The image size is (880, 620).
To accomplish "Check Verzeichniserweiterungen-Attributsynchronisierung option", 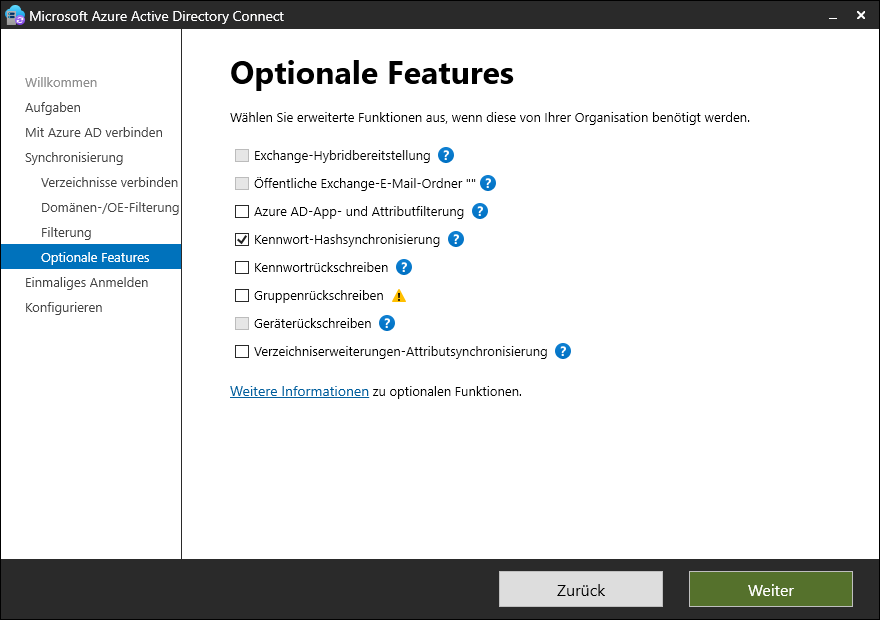I will 241,352.
